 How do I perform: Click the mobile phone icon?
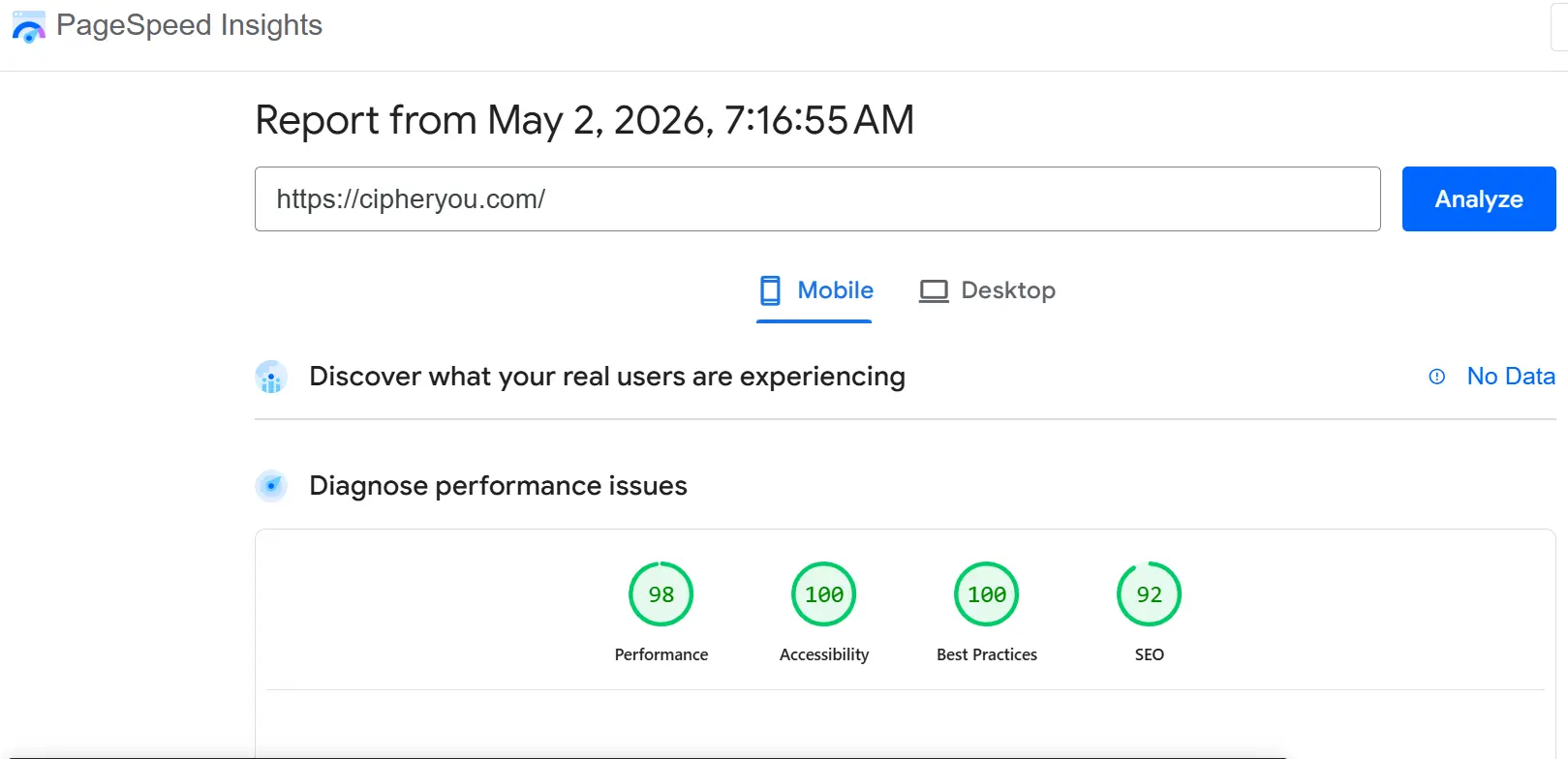point(770,290)
